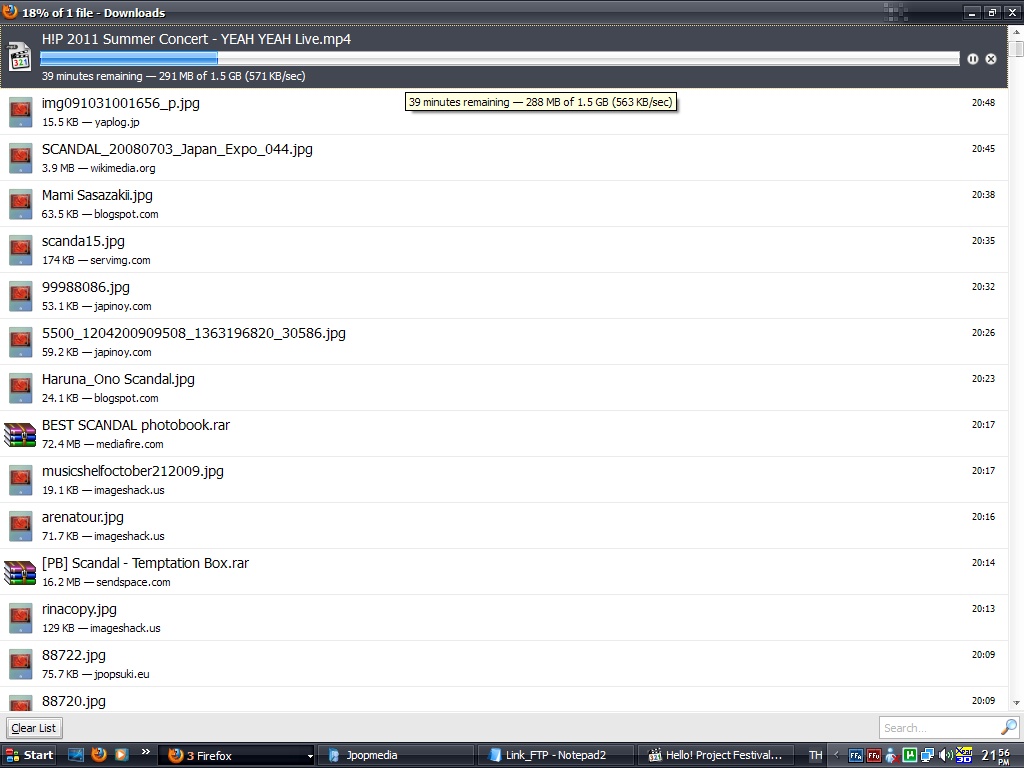Click the green H tray icon
The height and width of the screenshot is (768, 1024).
point(909,756)
